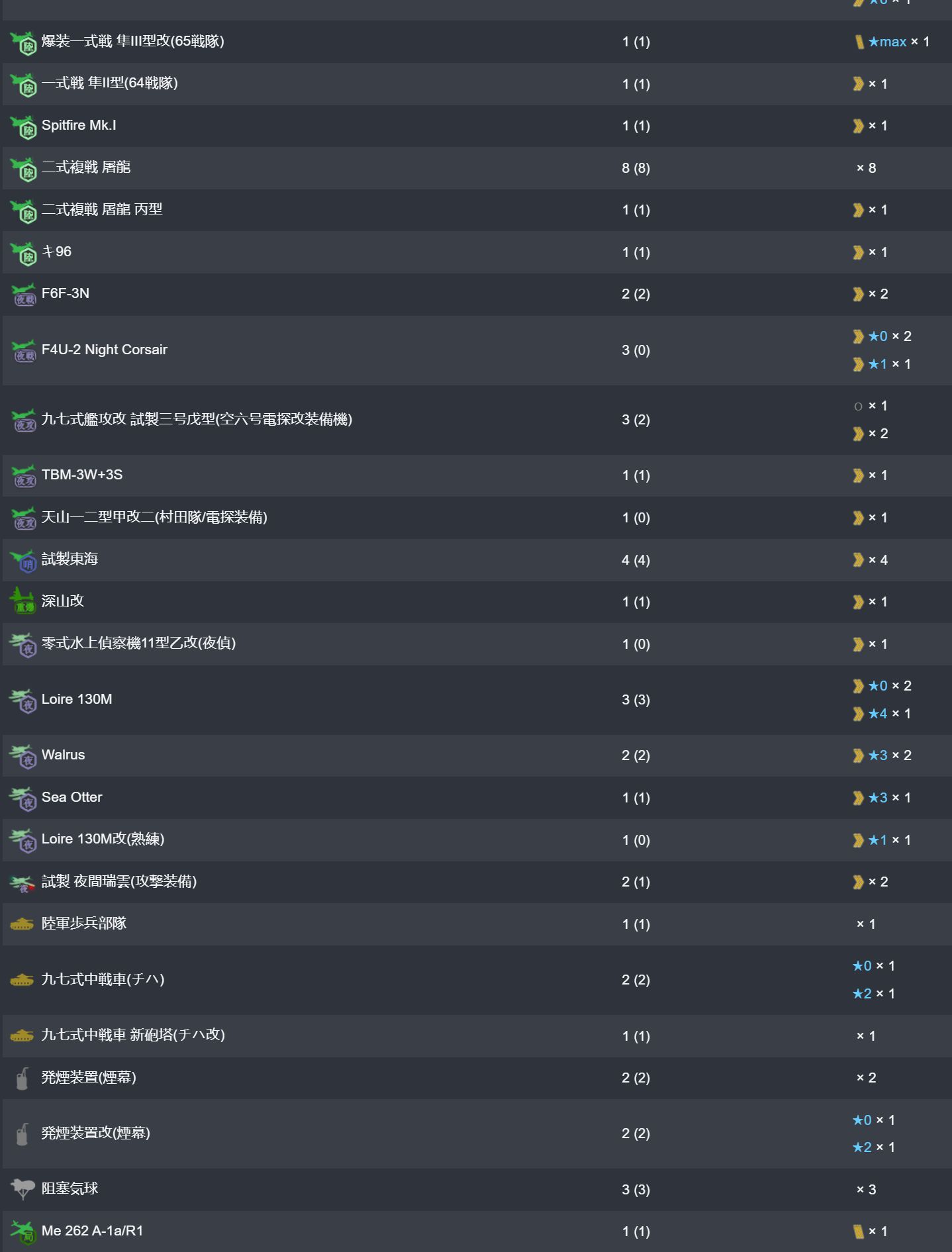Image resolution: width=952 pixels, height=1252 pixels.
Task: Select the Sea Otter equipment entry
Action: click(x=71, y=797)
